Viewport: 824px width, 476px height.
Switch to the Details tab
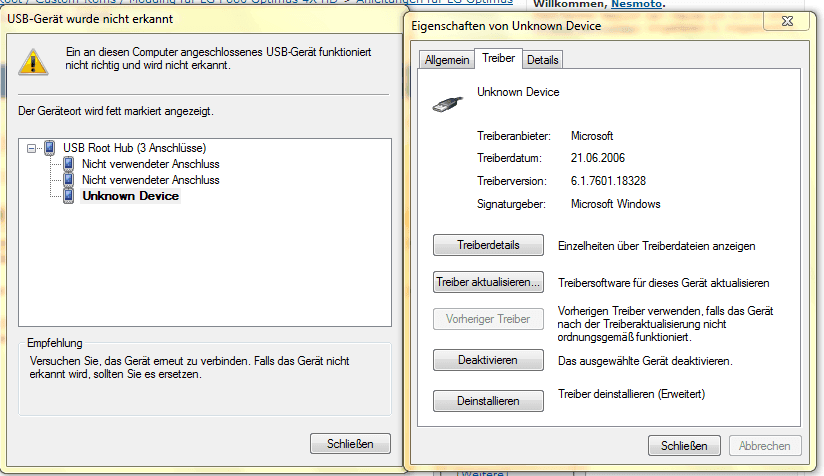click(x=542, y=60)
